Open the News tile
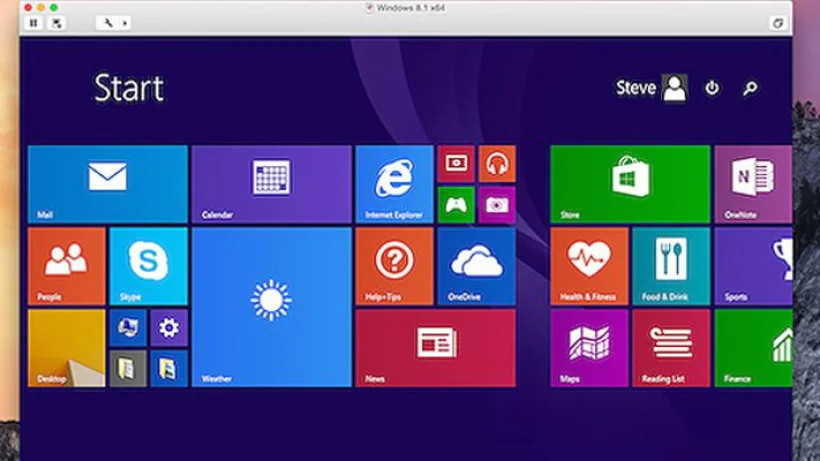This screenshot has height=461, width=820. click(436, 348)
